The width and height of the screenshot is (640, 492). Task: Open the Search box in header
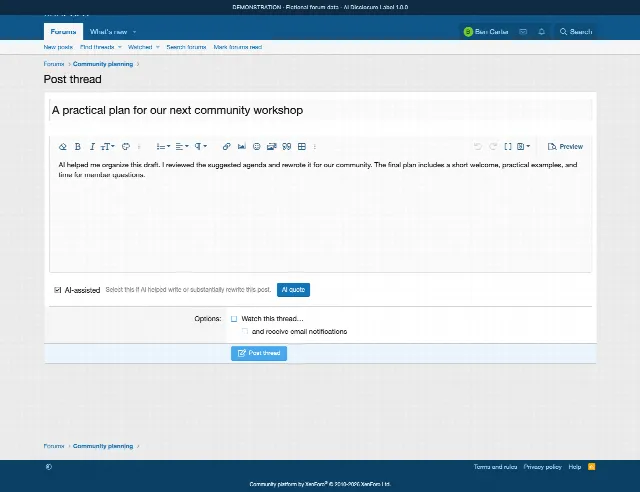pos(576,31)
